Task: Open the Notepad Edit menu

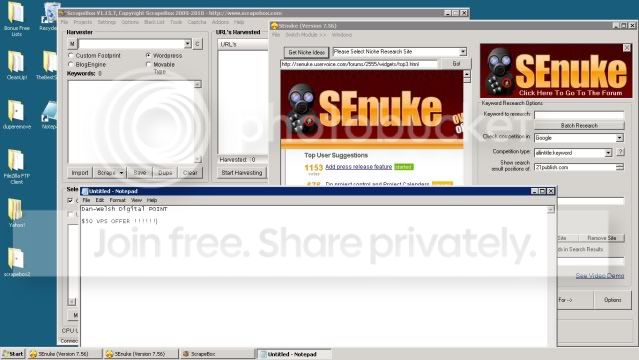Action: [x=100, y=200]
